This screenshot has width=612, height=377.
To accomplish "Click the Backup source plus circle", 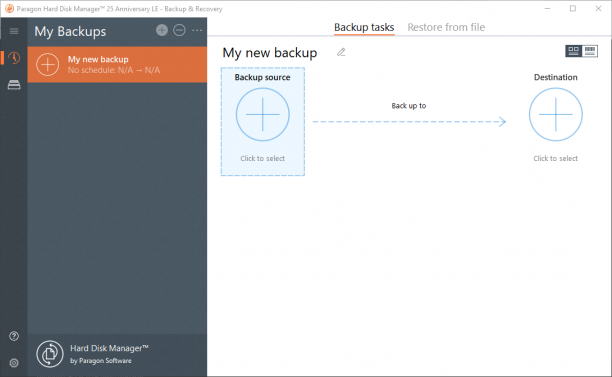I will 263,114.
